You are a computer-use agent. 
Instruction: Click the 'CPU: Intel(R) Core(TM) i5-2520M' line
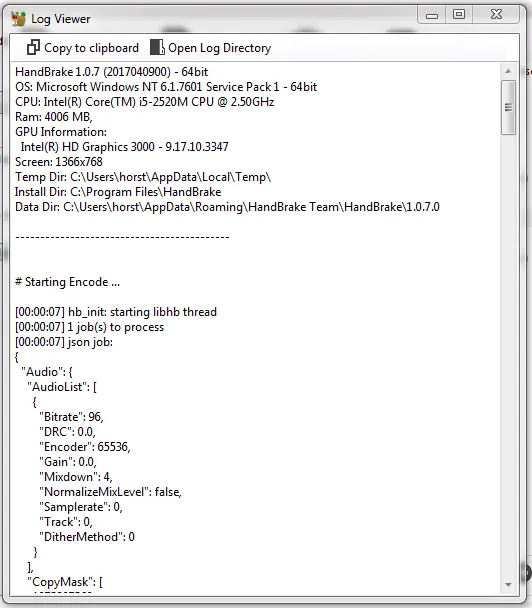click(145, 102)
